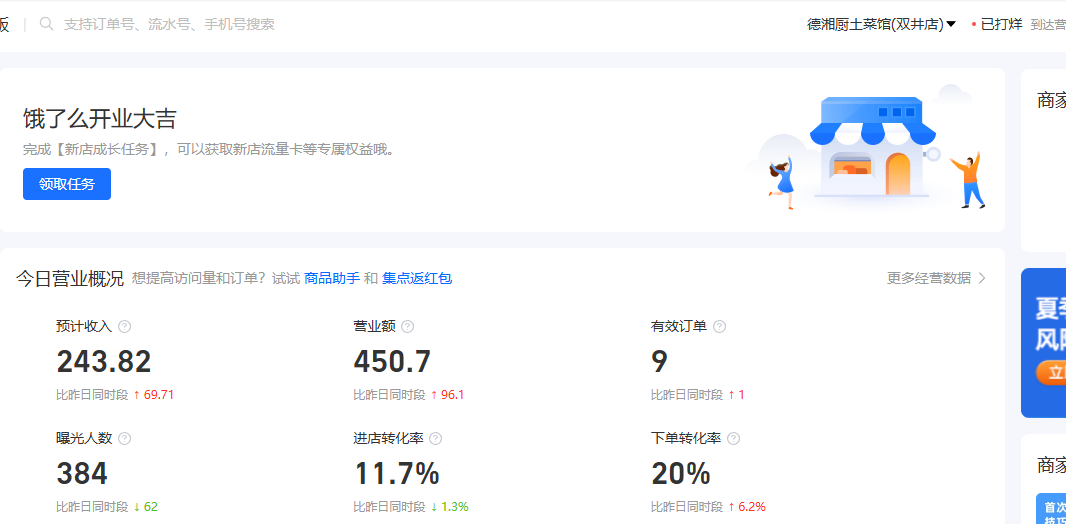
Task: Click the 450.7 turnover value
Action: (392, 362)
